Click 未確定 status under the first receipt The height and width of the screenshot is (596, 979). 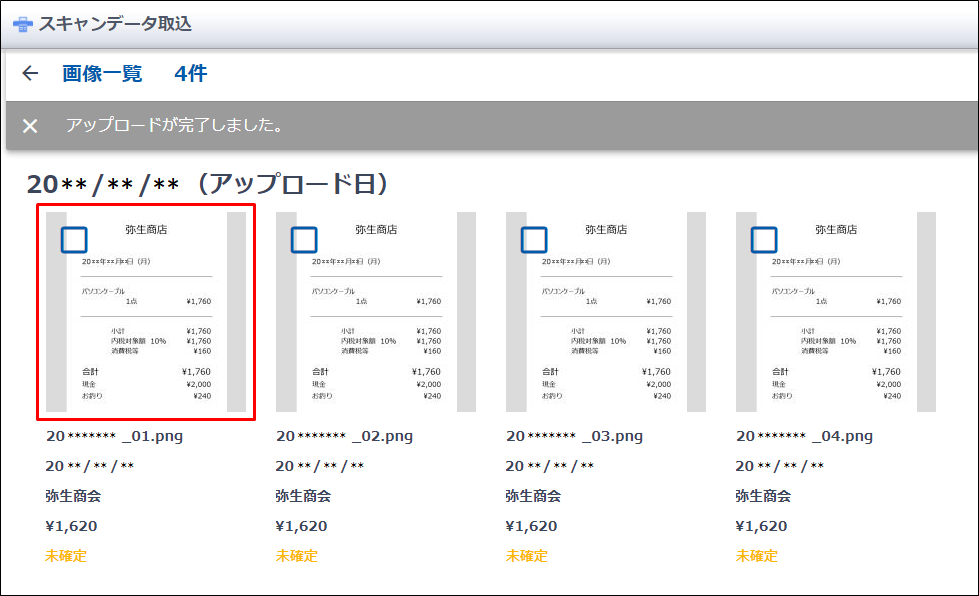66,556
